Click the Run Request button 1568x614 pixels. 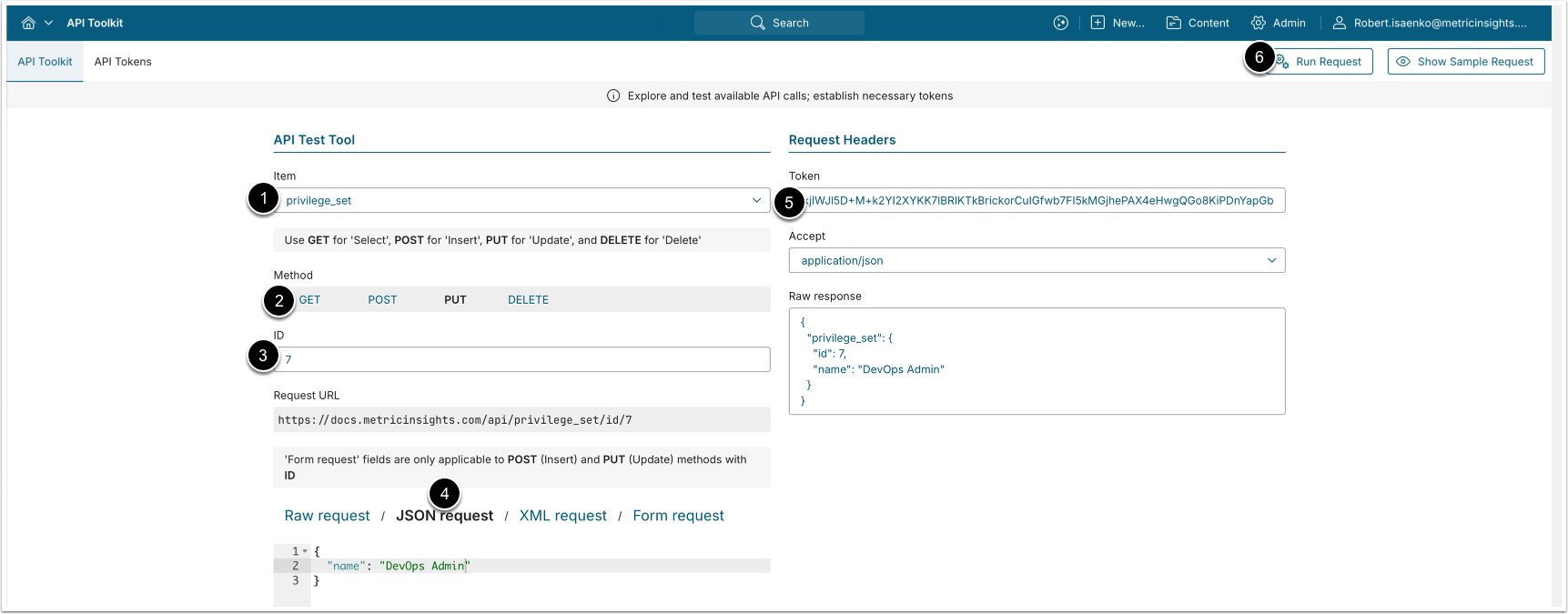click(1327, 62)
